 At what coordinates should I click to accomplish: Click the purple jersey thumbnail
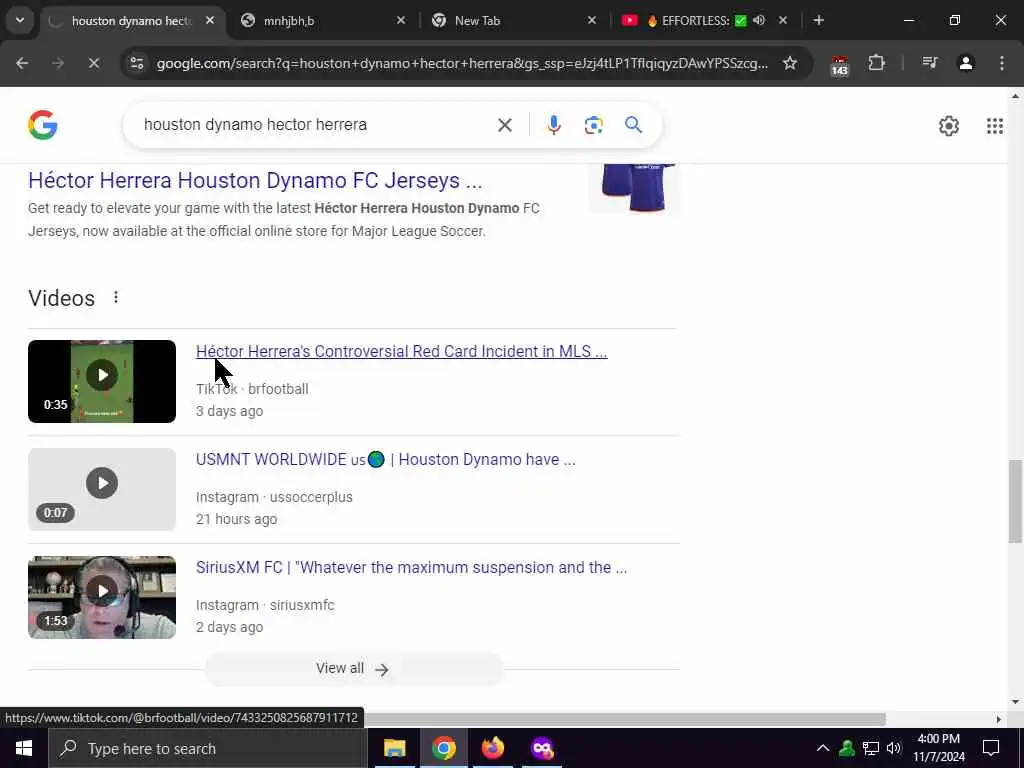click(x=634, y=189)
